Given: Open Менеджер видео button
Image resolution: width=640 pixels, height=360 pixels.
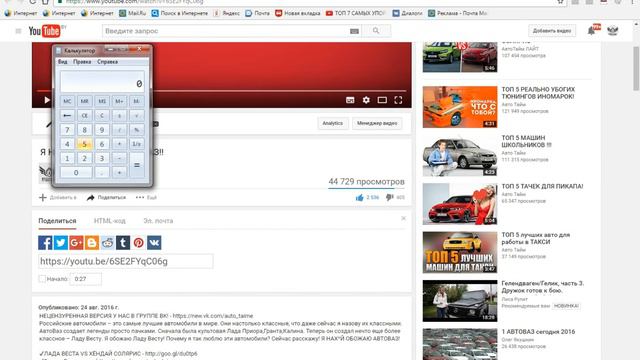Looking at the screenshot, I should click(x=377, y=123).
